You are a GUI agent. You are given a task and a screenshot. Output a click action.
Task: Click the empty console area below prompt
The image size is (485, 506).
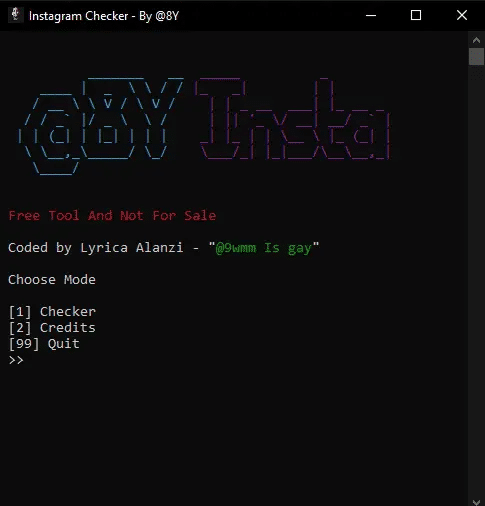click(233, 433)
